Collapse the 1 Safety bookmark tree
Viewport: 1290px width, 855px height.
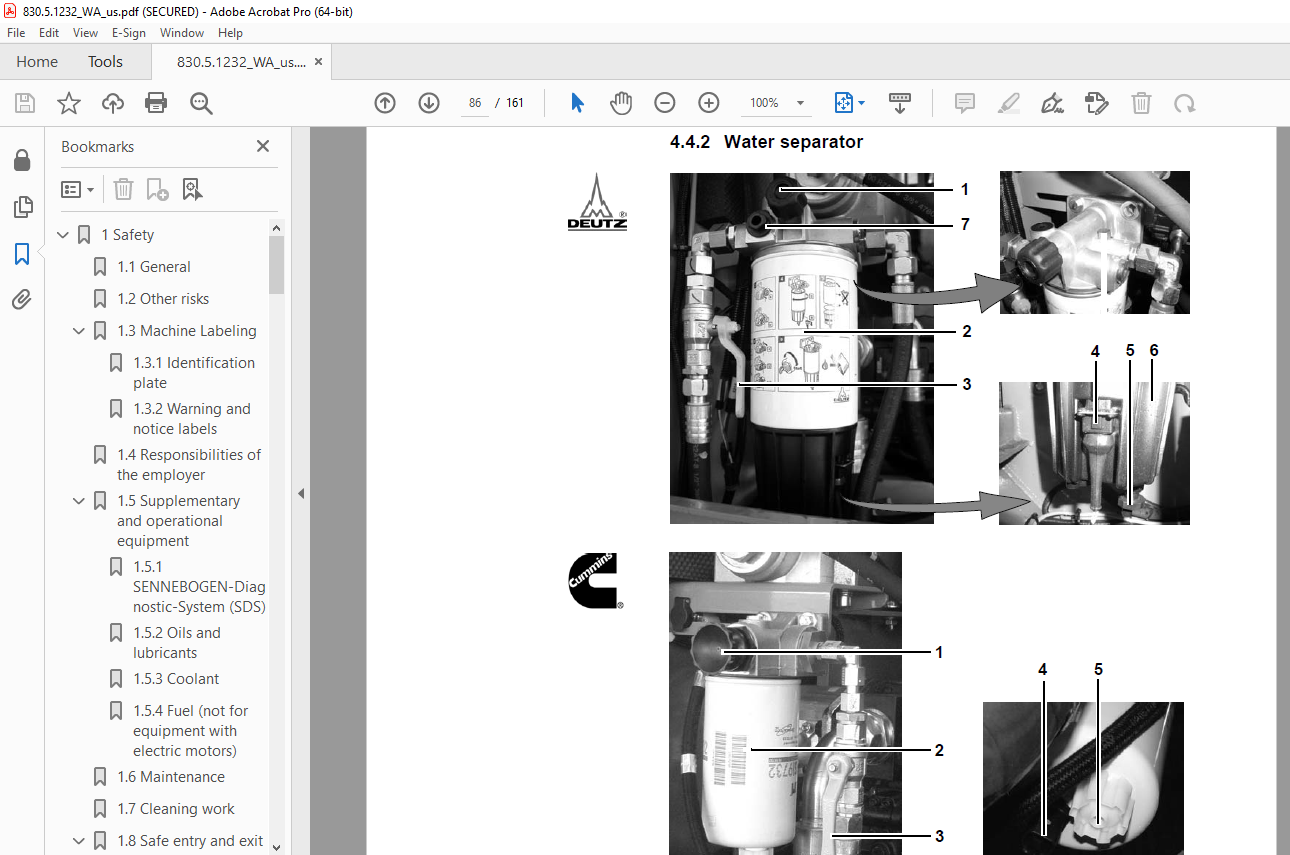point(63,235)
